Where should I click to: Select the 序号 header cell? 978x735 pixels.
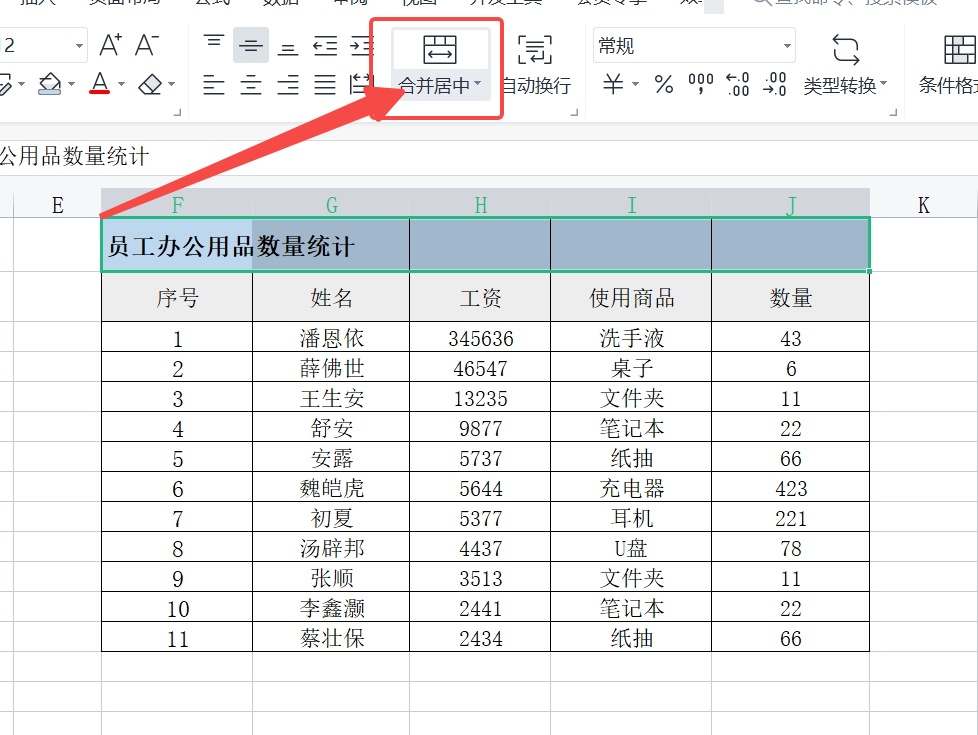177,298
